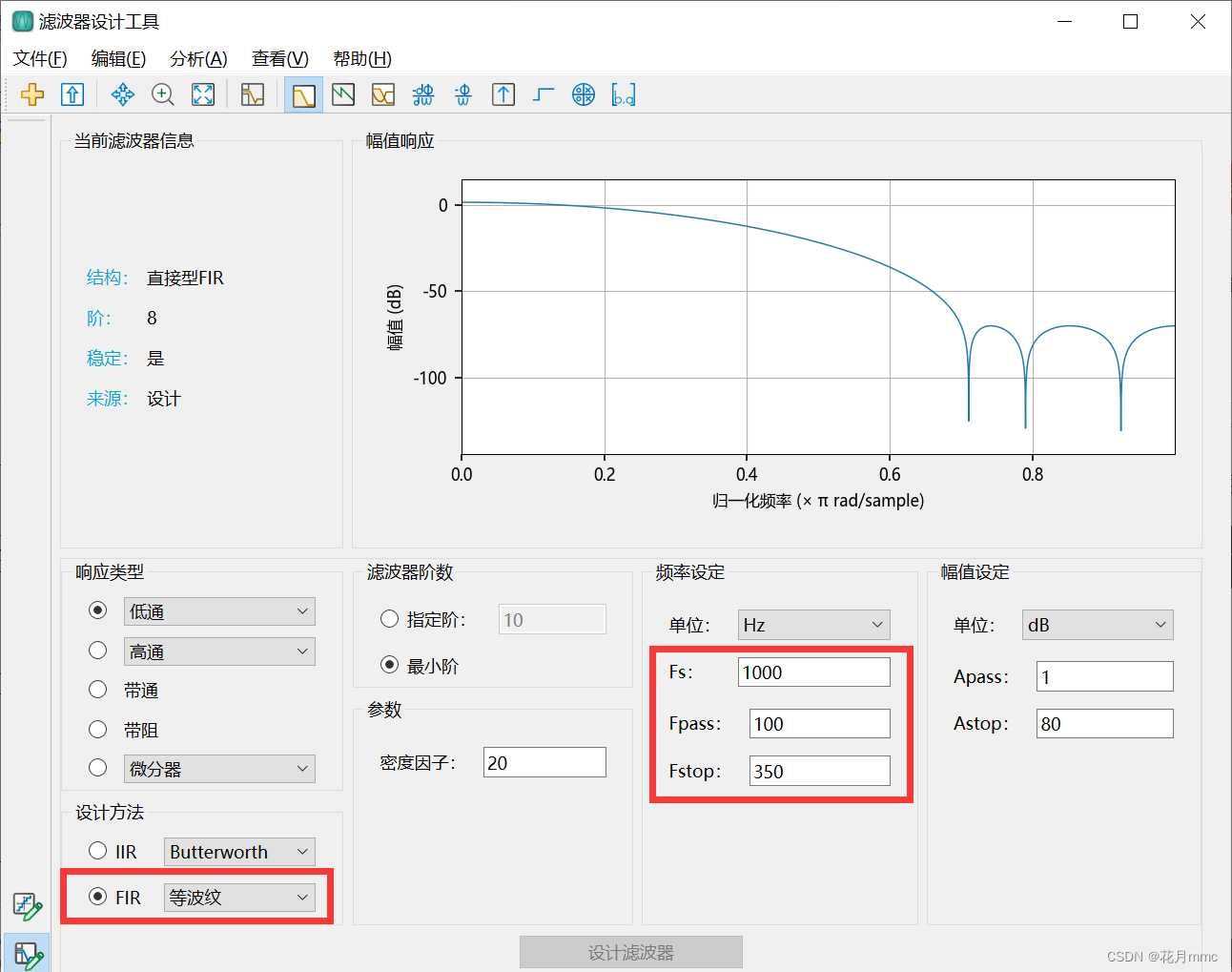Viewport: 1232px width, 972px height.
Task: Open the left sidebar quantization panel icon
Action: [x=27, y=907]
